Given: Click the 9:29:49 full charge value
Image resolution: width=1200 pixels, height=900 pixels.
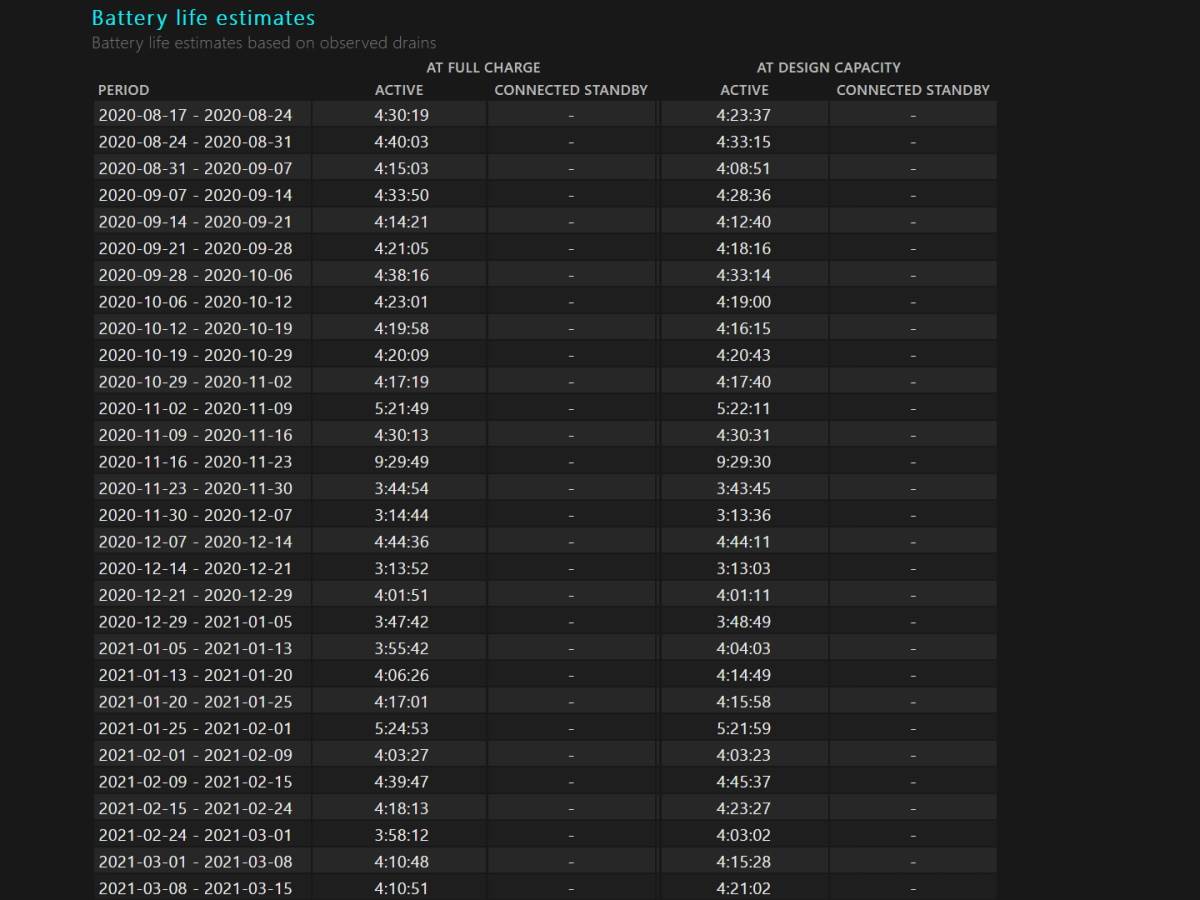Looking at the screenshot, I should (401, 462).
